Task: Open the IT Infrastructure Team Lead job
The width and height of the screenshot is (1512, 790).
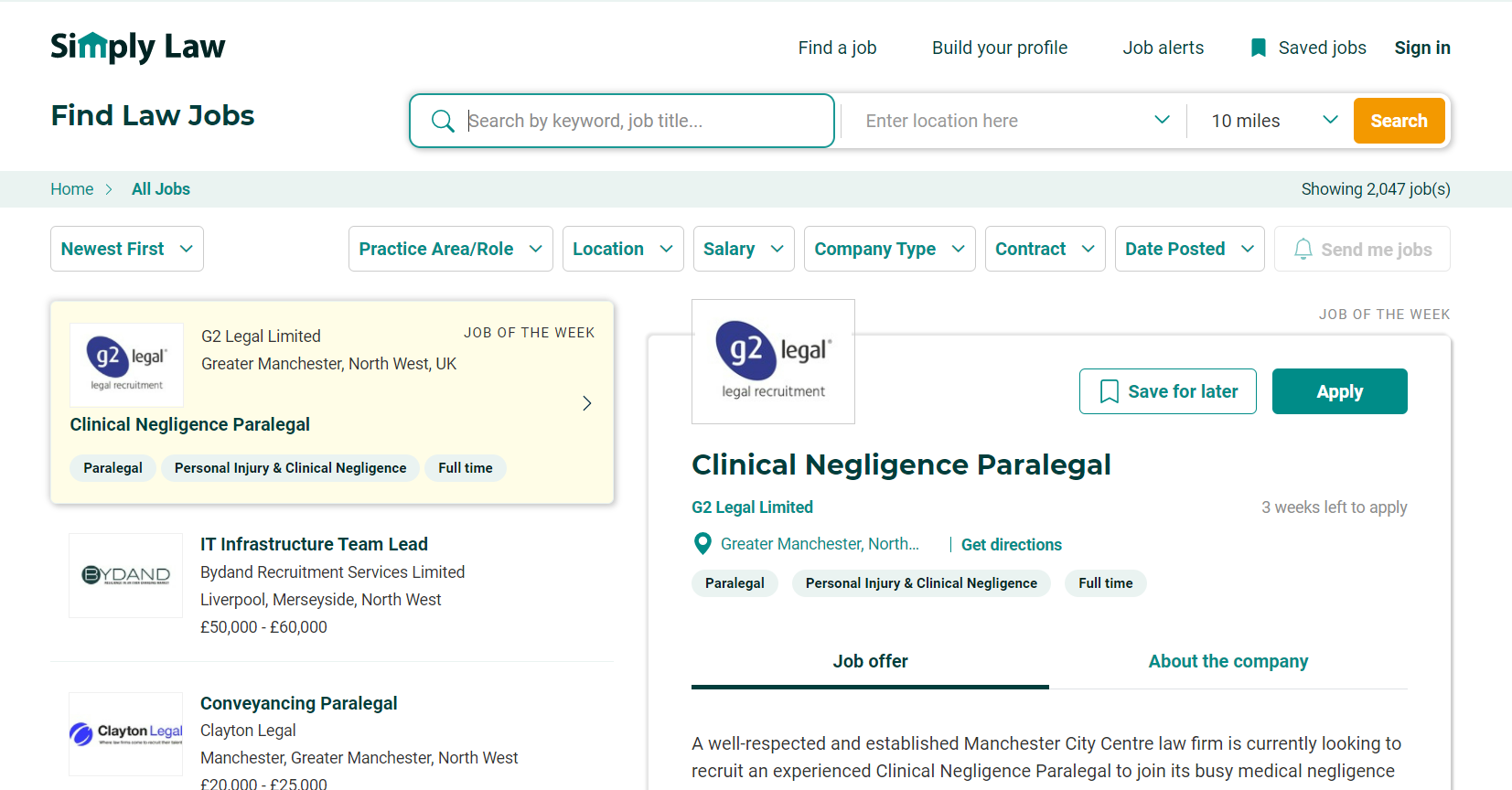Action: click(x=314, y=544)
